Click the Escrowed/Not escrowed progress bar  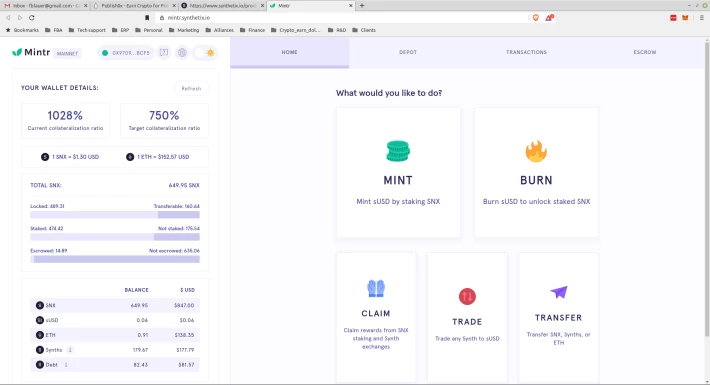tap(115, 259)
